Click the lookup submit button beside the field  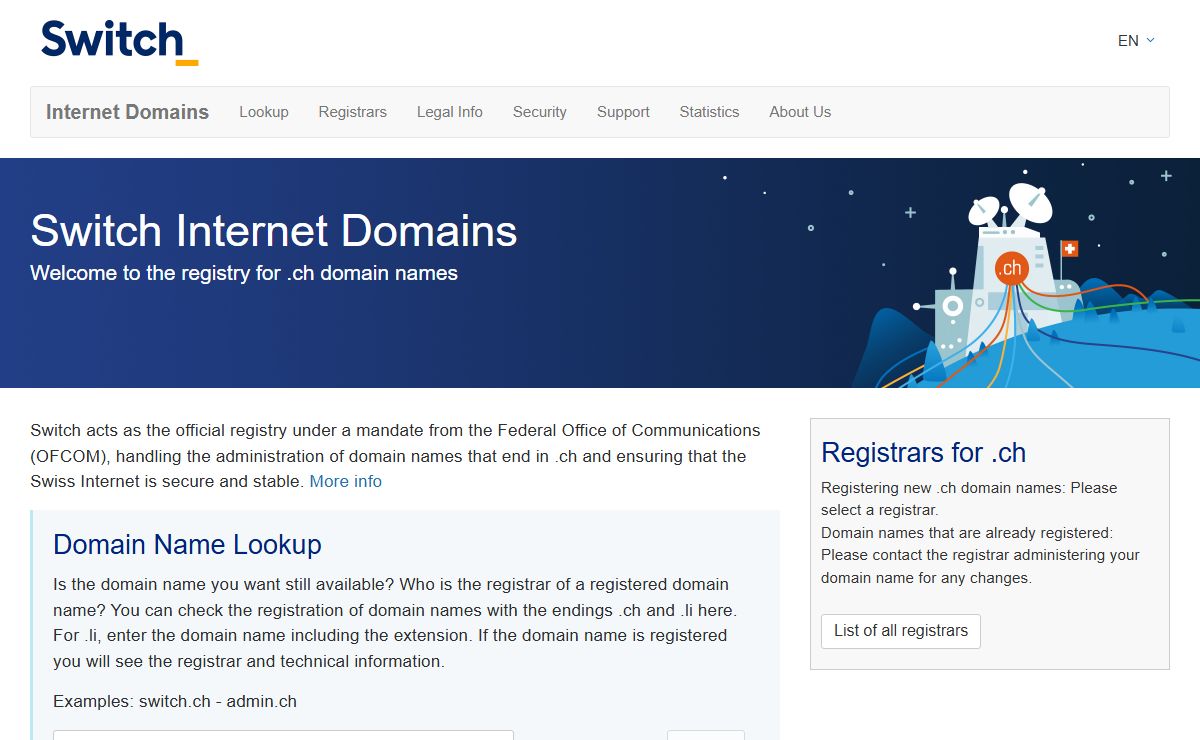click(x=706, y=735)
